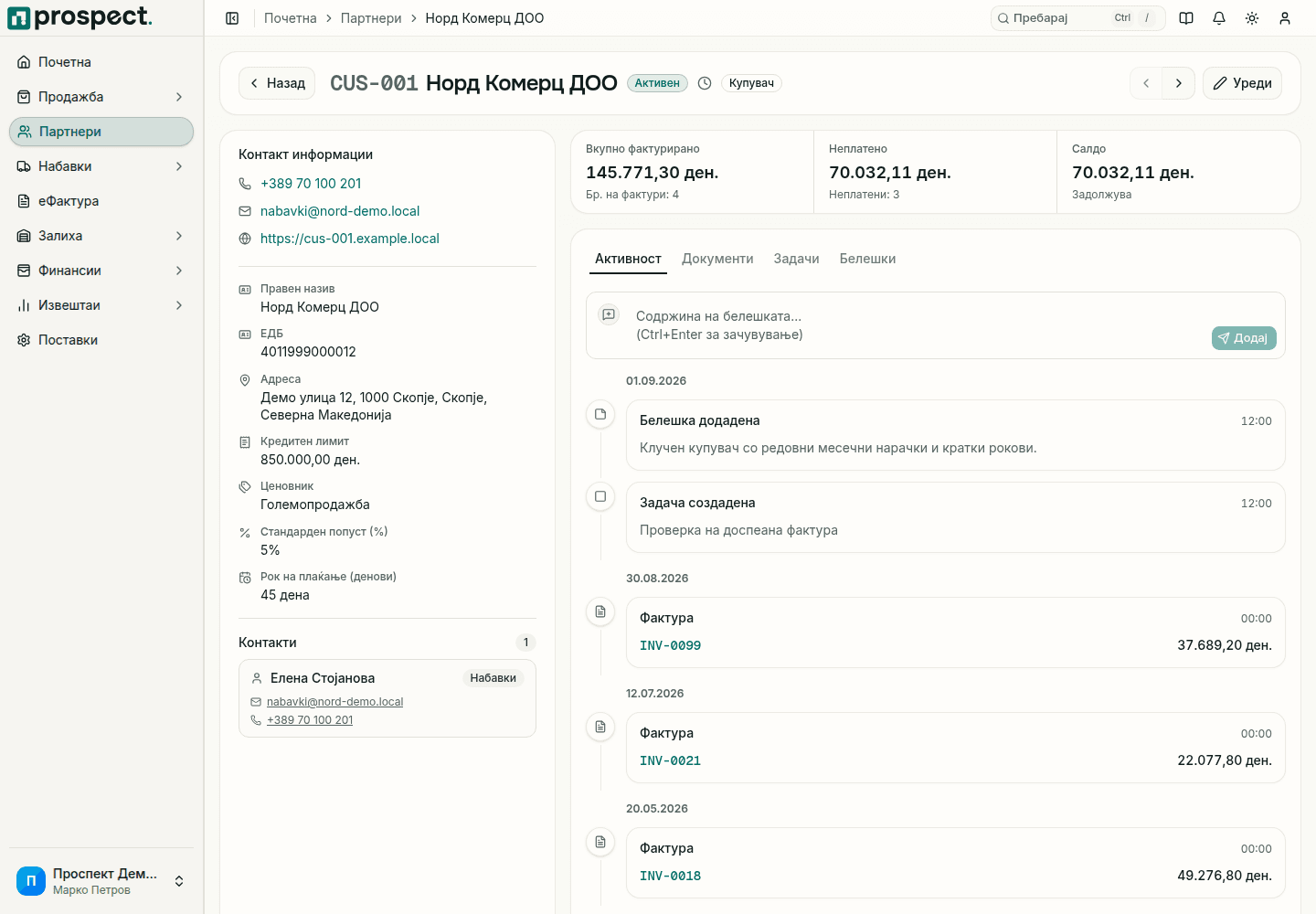Select the Активност tab
The image size is (1316, 914).
628,259
